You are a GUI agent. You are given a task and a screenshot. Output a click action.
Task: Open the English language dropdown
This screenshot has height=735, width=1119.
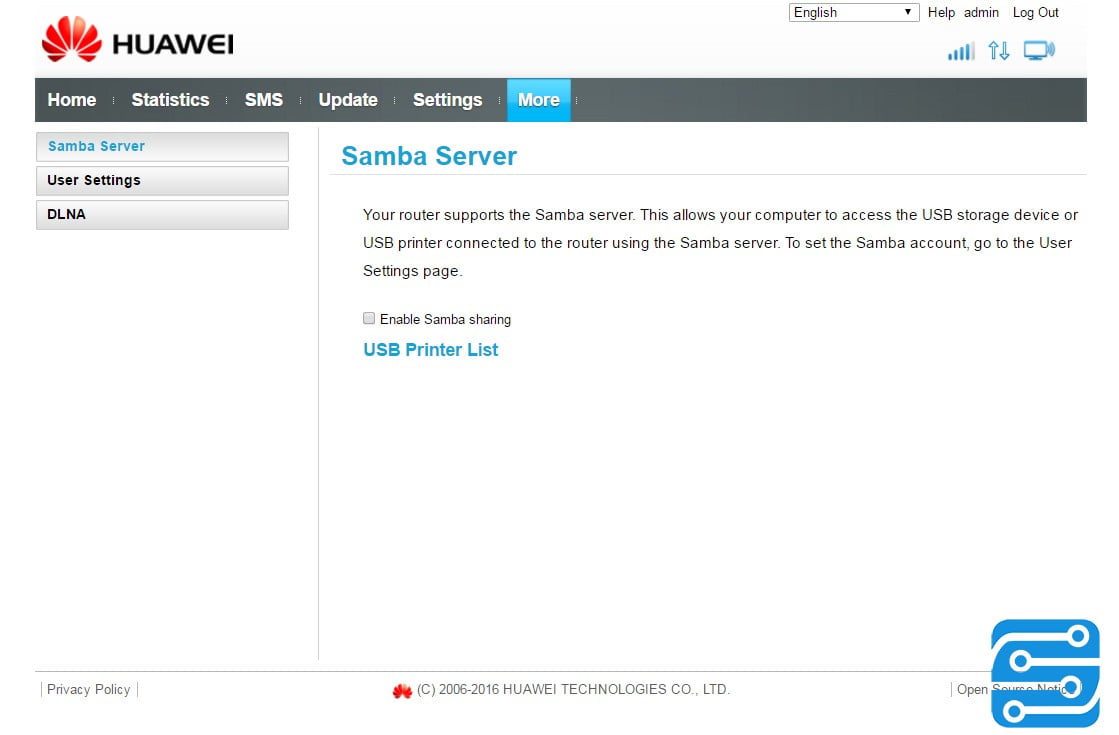[x=853, y=13]
